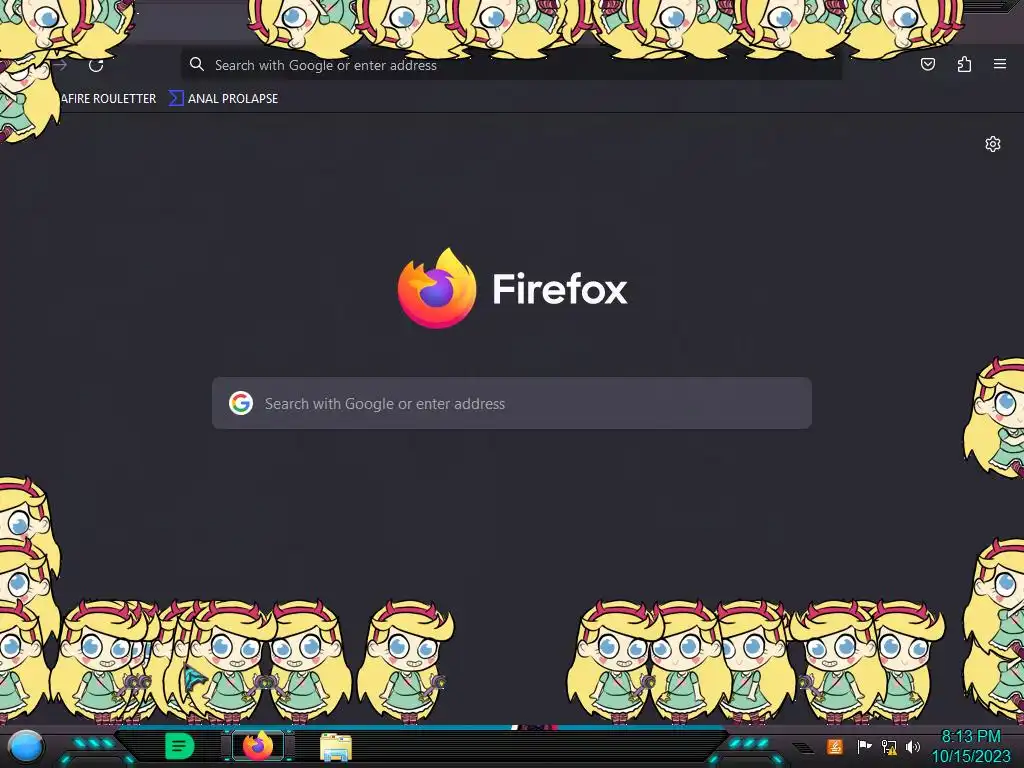Open new tab personalize gear
Viewport: 1024px width, 768px height.
click(x=993, y=144)
